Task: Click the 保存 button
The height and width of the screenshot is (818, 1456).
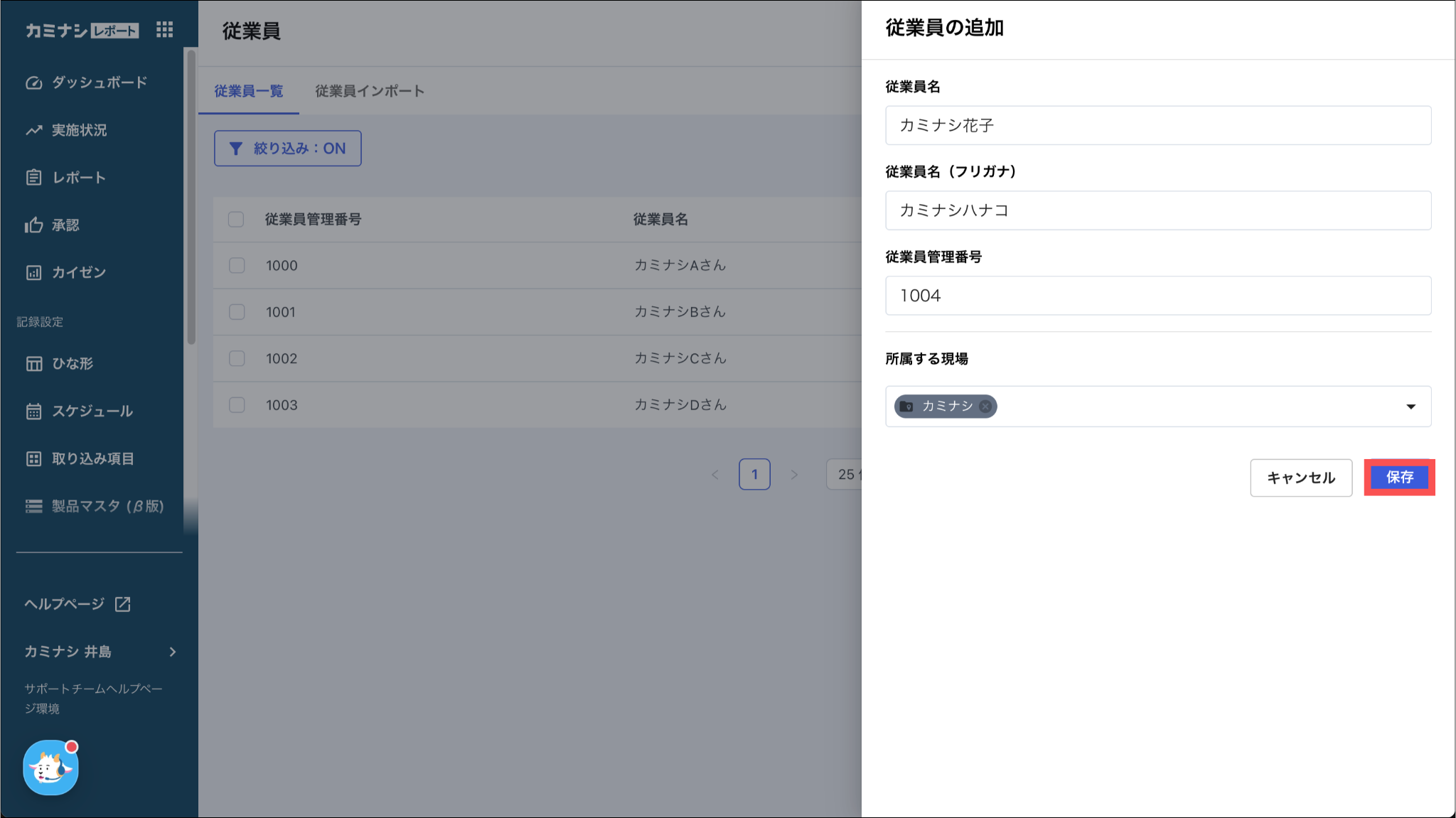Action: coord(1399,478)
